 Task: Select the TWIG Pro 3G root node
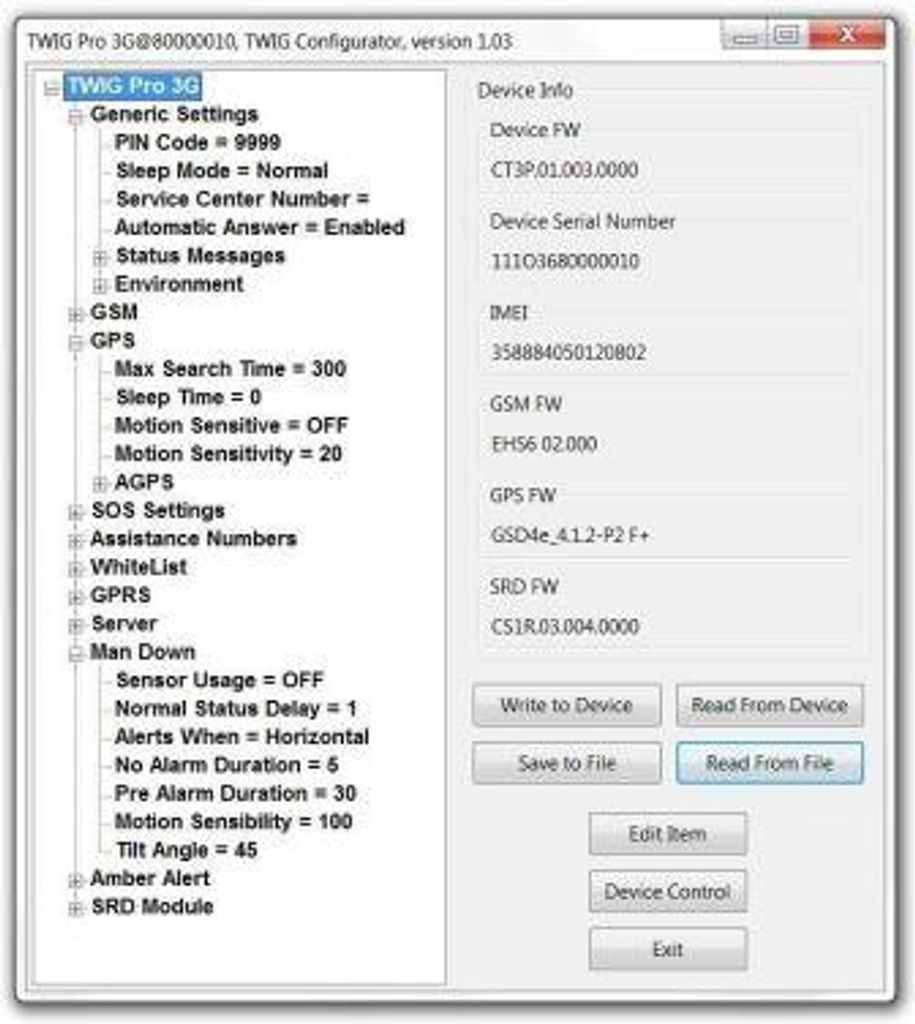[133, 86]
